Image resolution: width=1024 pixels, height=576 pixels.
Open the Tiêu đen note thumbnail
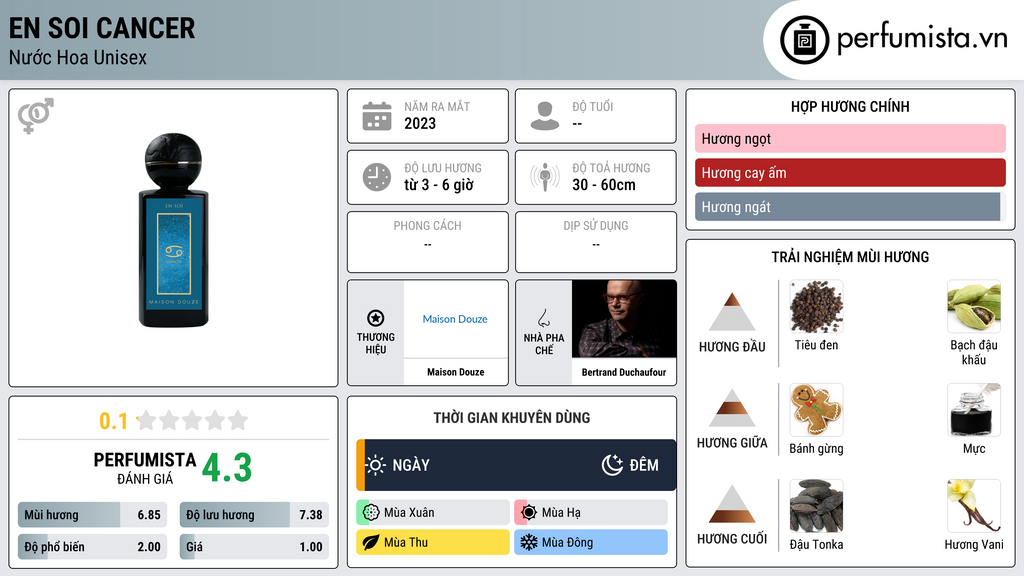click(x=816, y=306)
